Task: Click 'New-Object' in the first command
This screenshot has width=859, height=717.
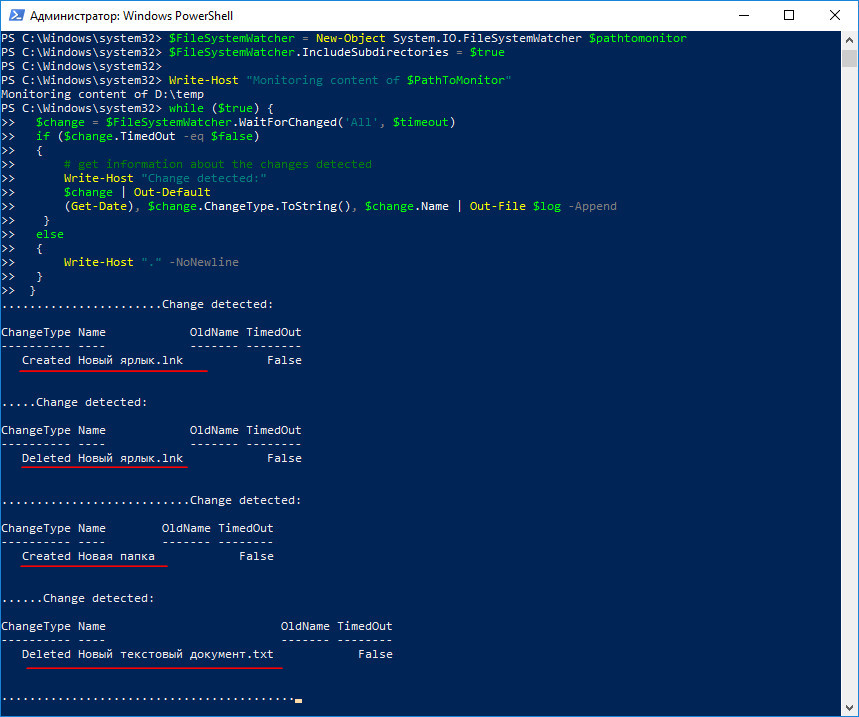Action: click(351, 38)
